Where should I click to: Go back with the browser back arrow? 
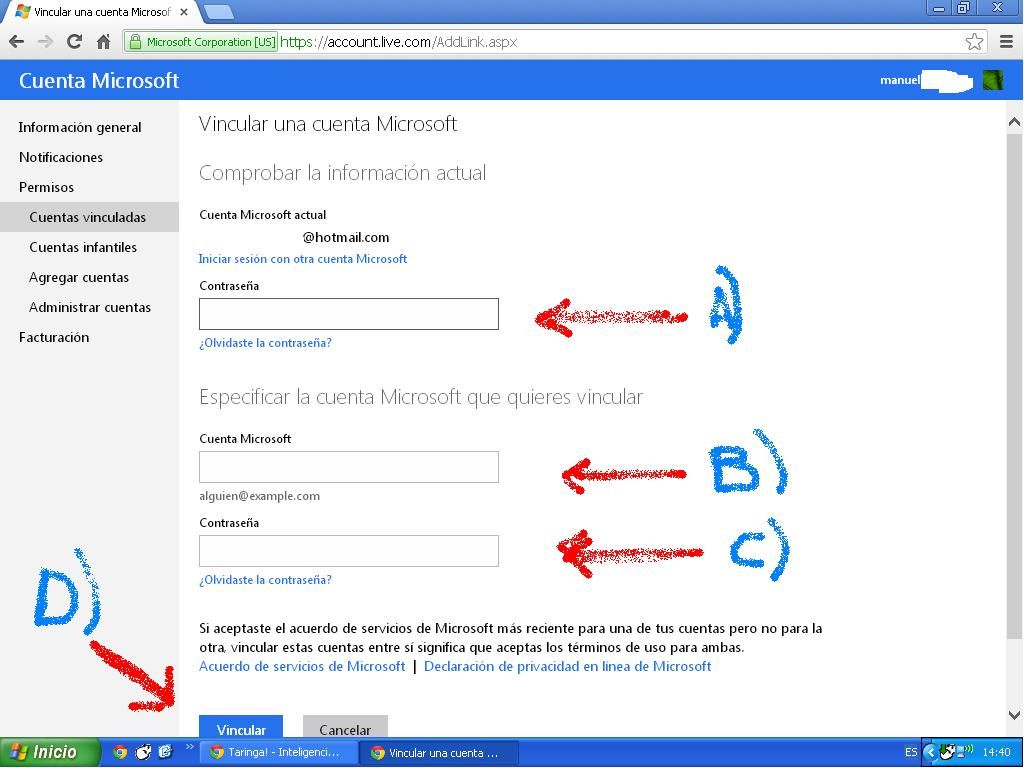16,42
